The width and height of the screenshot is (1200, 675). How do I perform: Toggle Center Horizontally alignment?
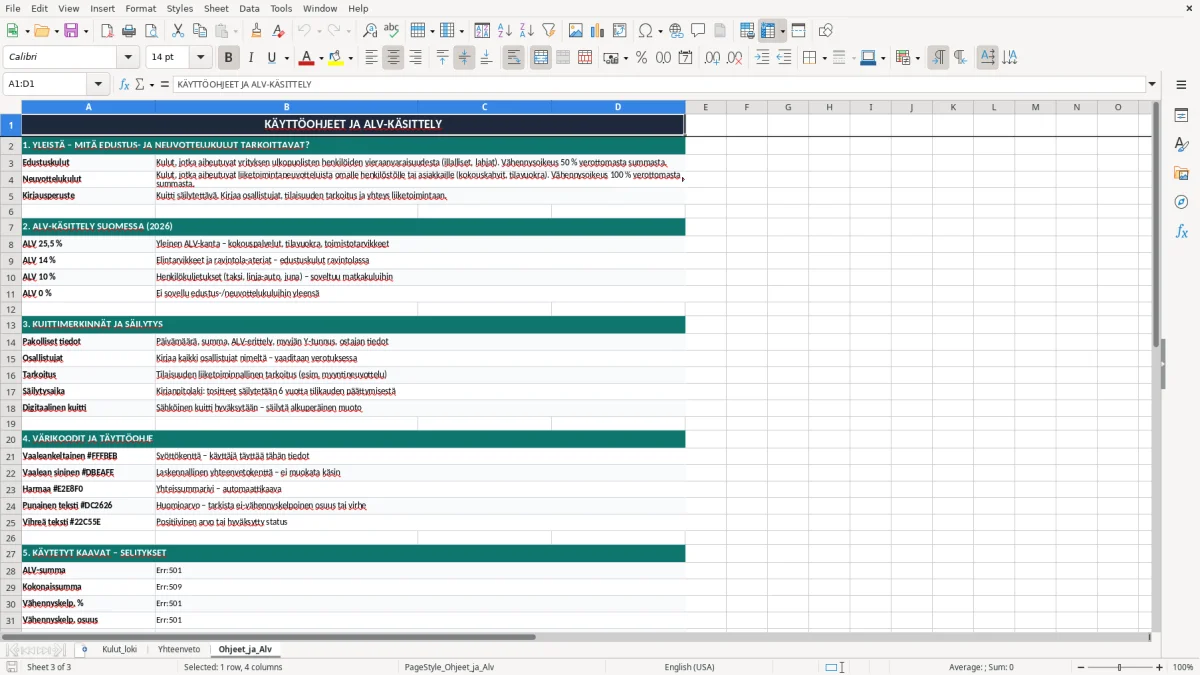coord(393,58)
